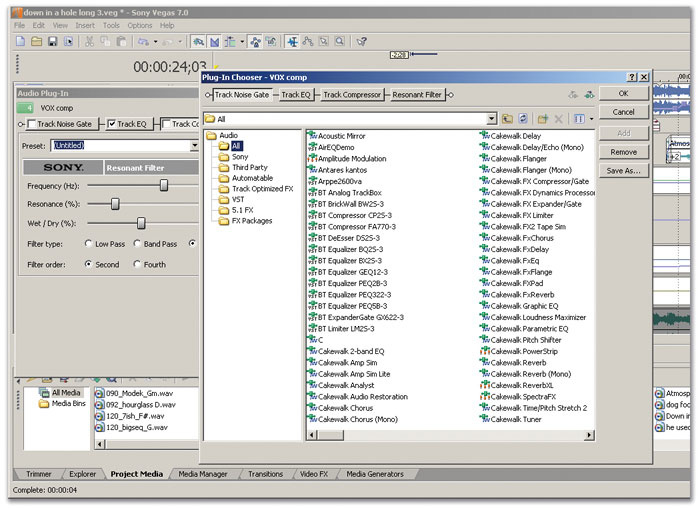This screenshot has height=508, width=700.
Task: Click the Refresh icon in Plug-In Chooser
Action: pyautogui.click(x=523, y=119)
